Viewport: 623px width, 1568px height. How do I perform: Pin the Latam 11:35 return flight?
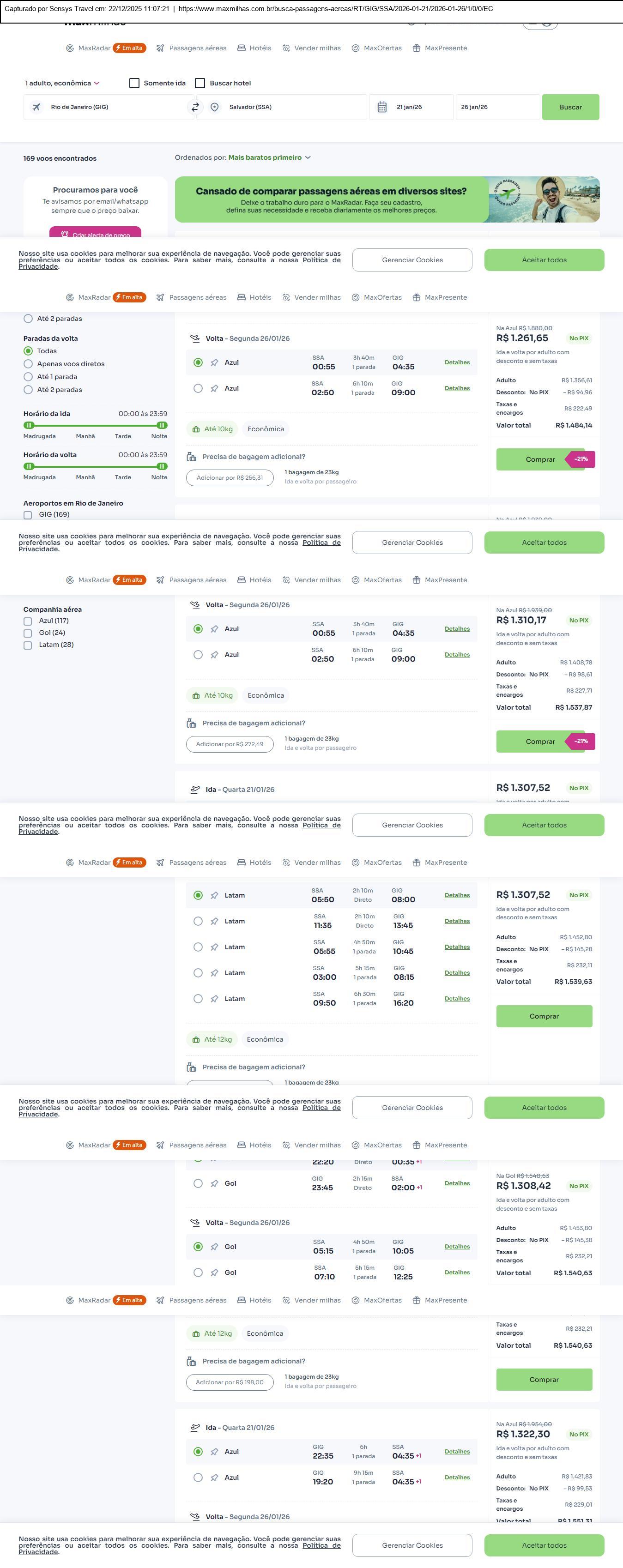(x=214, y=921)
